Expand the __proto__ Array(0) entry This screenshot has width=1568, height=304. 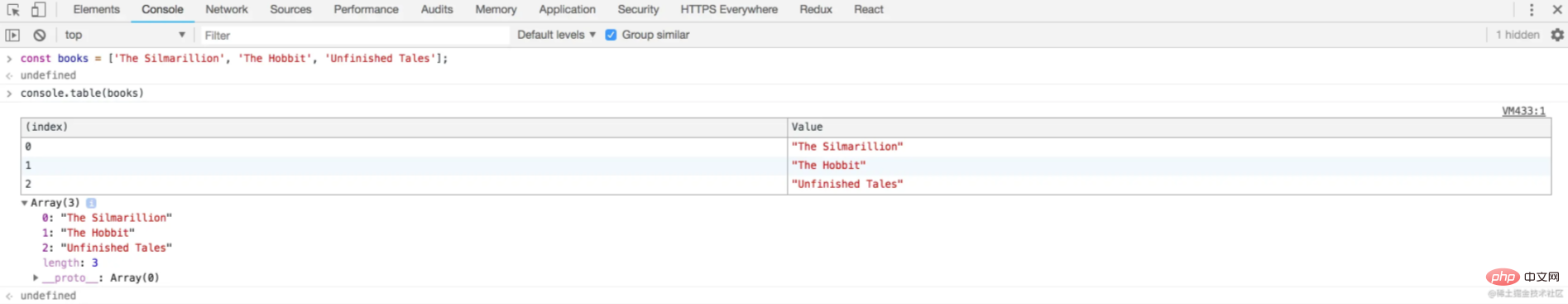click(36, 277)
